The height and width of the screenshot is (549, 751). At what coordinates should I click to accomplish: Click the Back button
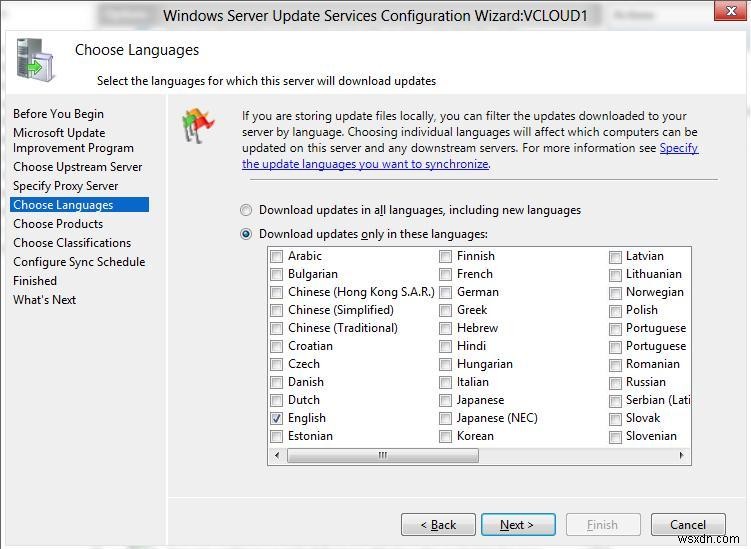tap(438, 525)
